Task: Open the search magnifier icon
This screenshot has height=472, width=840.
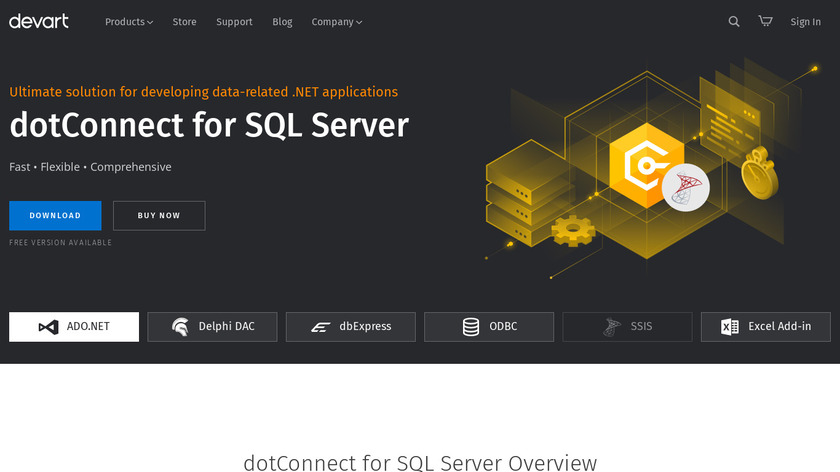Action: [x=734, y=21]
